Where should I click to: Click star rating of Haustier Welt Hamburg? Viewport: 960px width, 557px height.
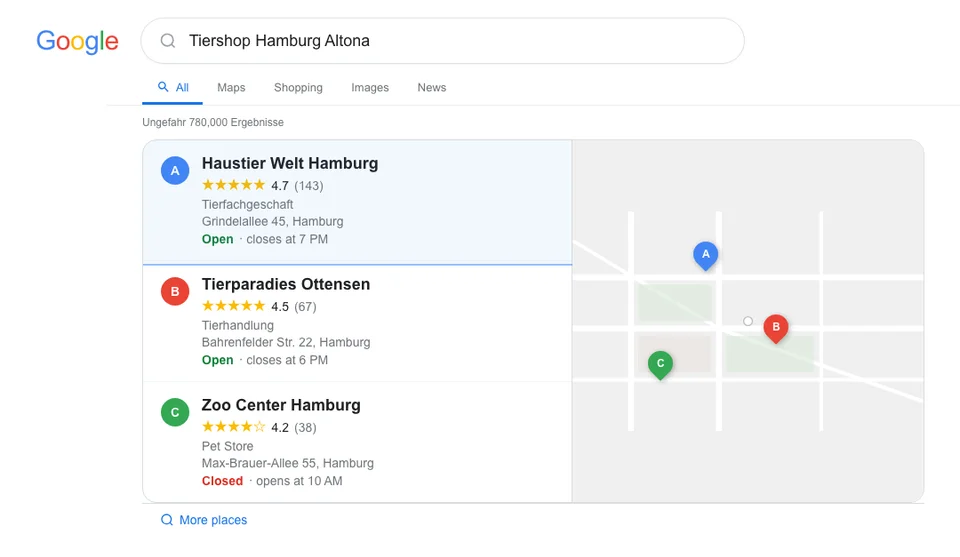[233, 185]
